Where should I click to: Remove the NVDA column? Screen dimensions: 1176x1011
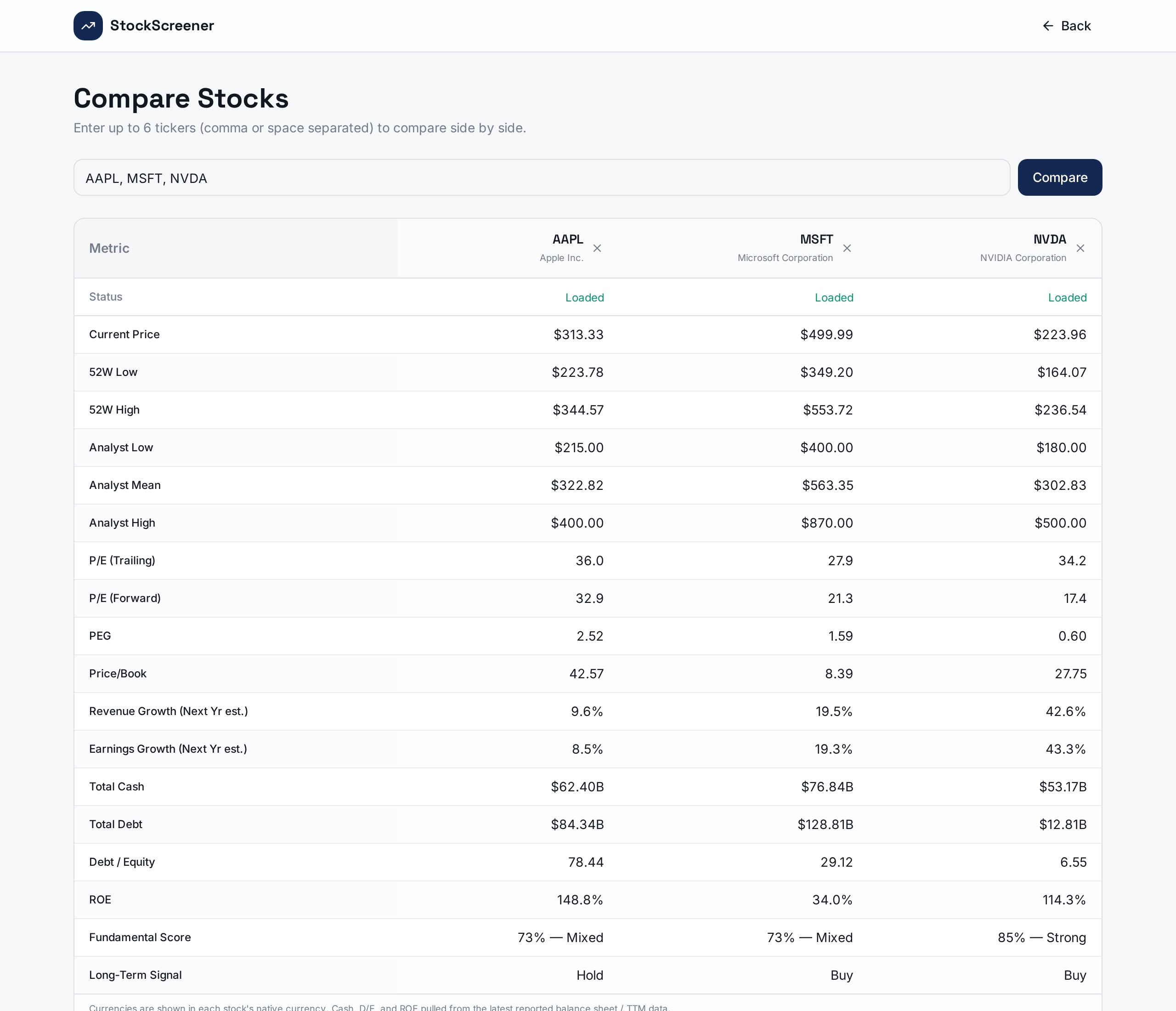click(x=1080, y=248)
